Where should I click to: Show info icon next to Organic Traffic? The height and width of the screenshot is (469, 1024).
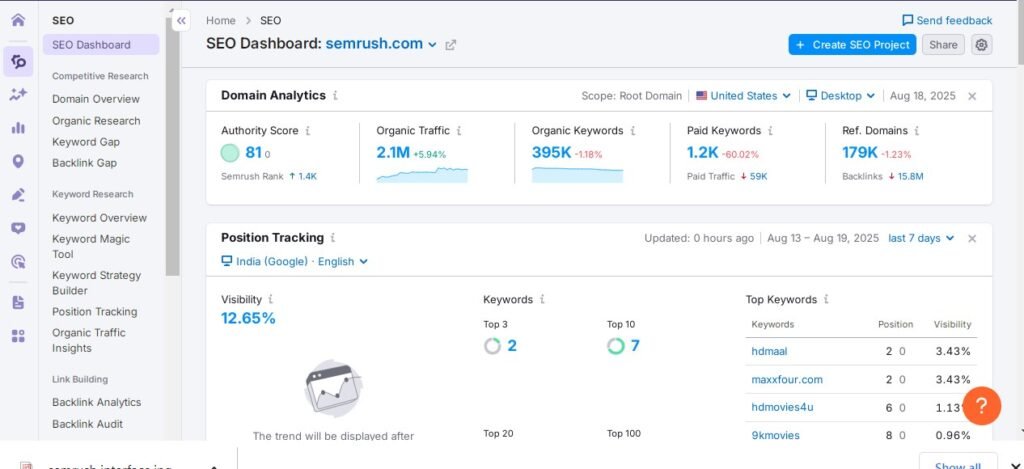pos(459,131)
